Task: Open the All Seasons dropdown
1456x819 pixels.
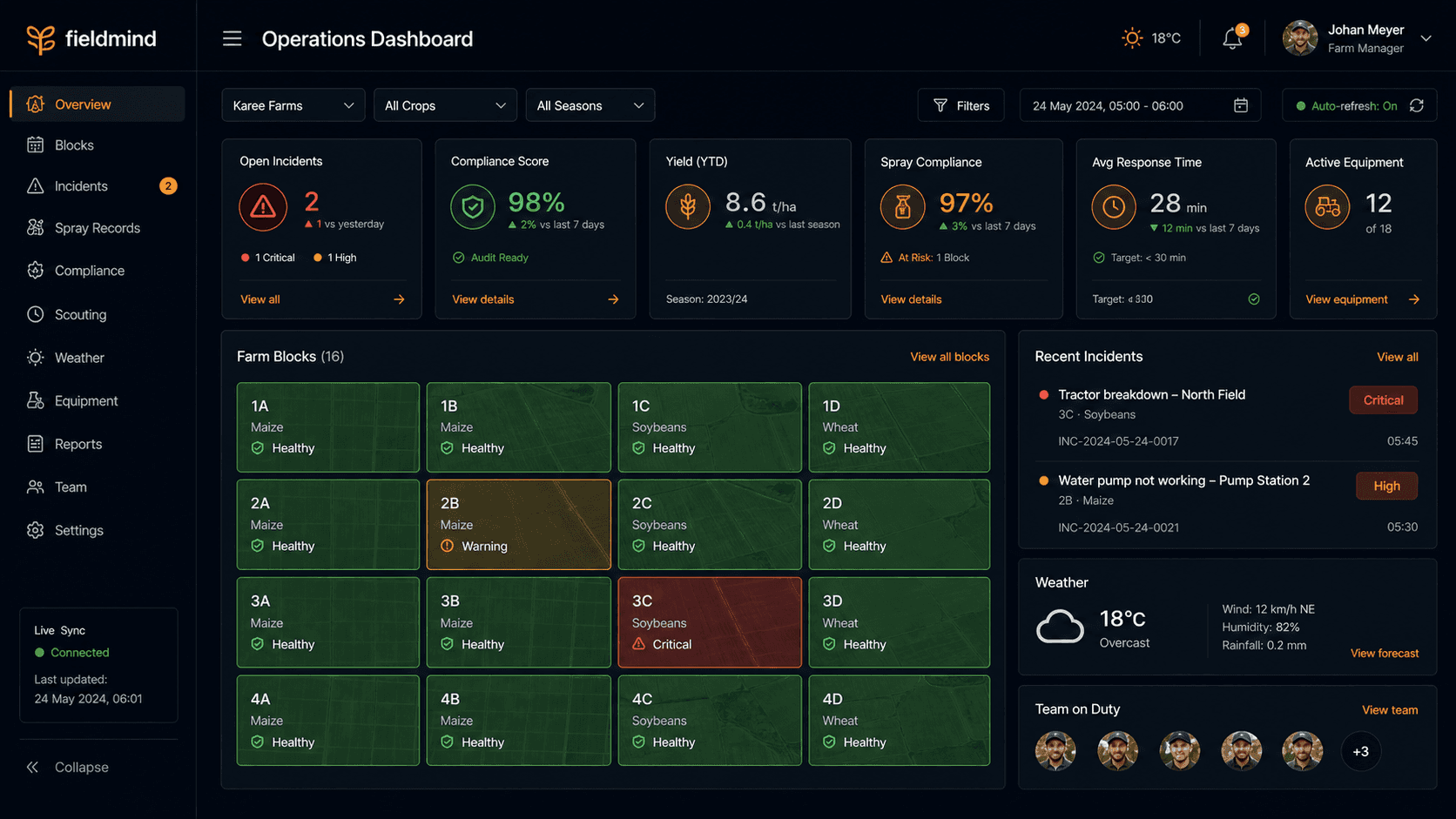Action: [590, 105]
